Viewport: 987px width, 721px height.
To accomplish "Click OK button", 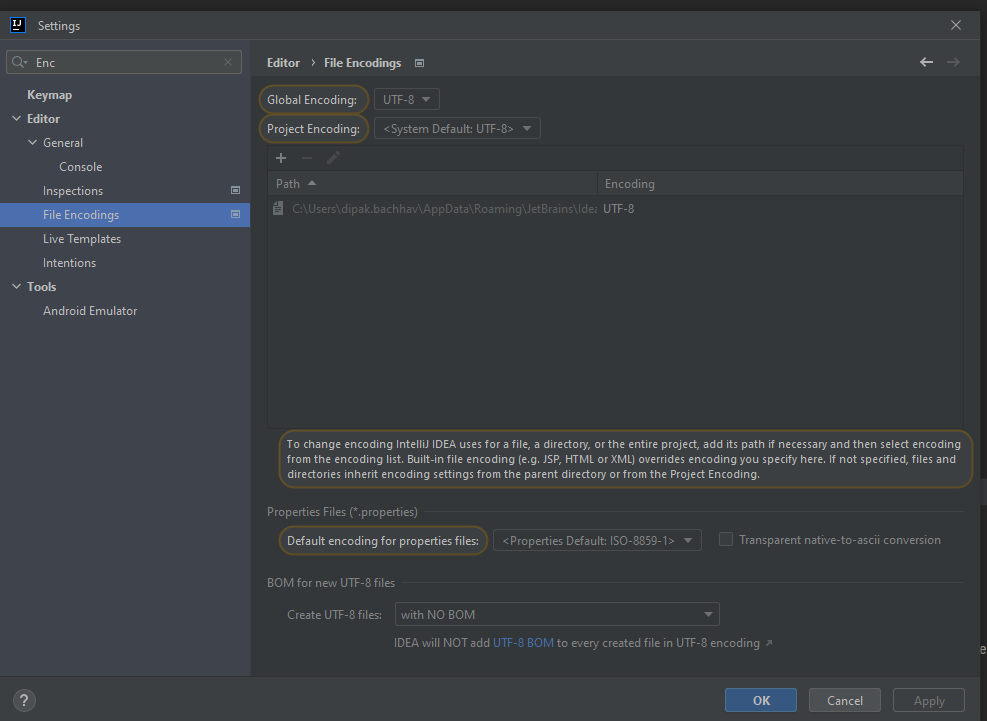I will click(x=760, y=700).
